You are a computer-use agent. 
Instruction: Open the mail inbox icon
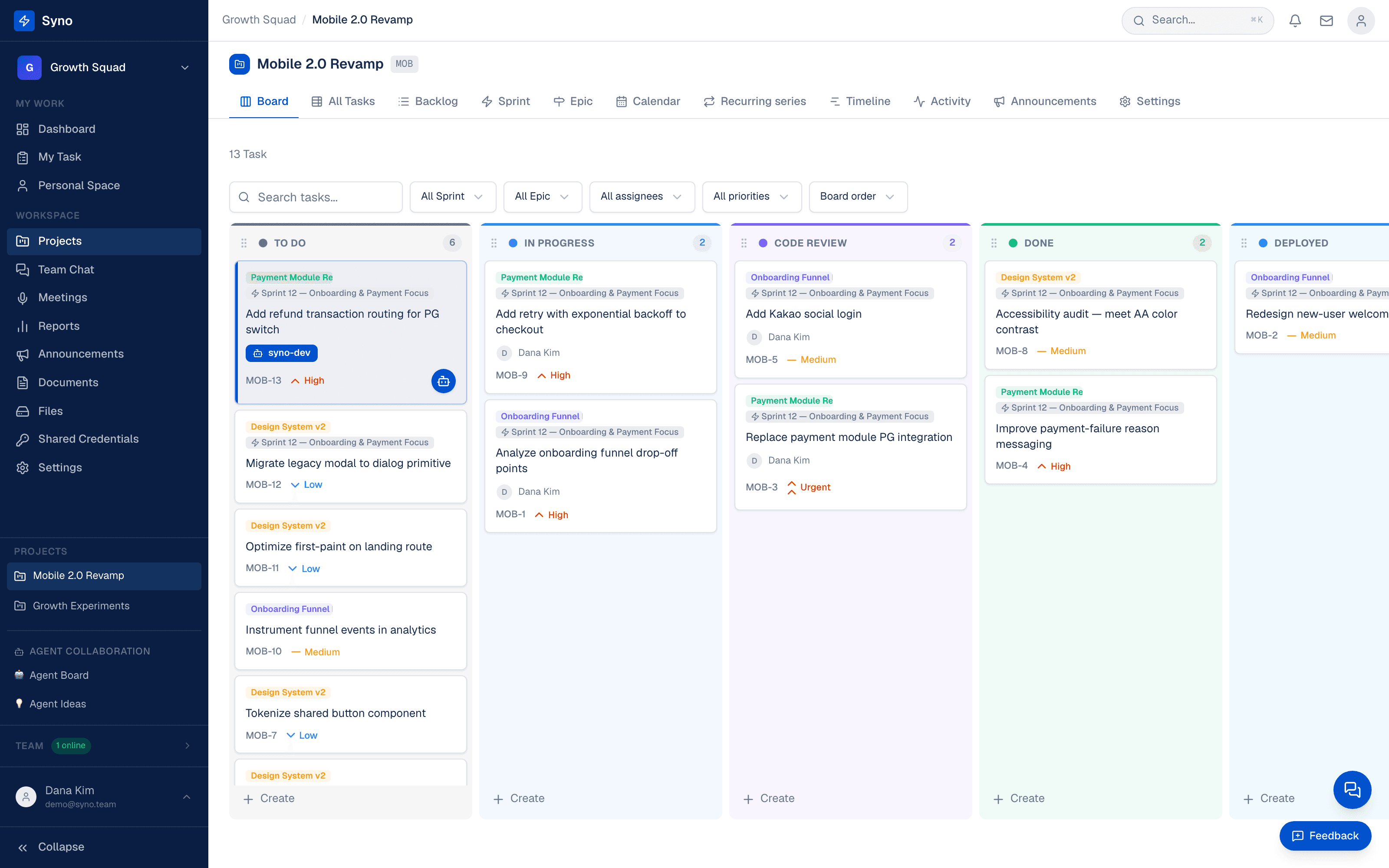[x=1326, y=21]
